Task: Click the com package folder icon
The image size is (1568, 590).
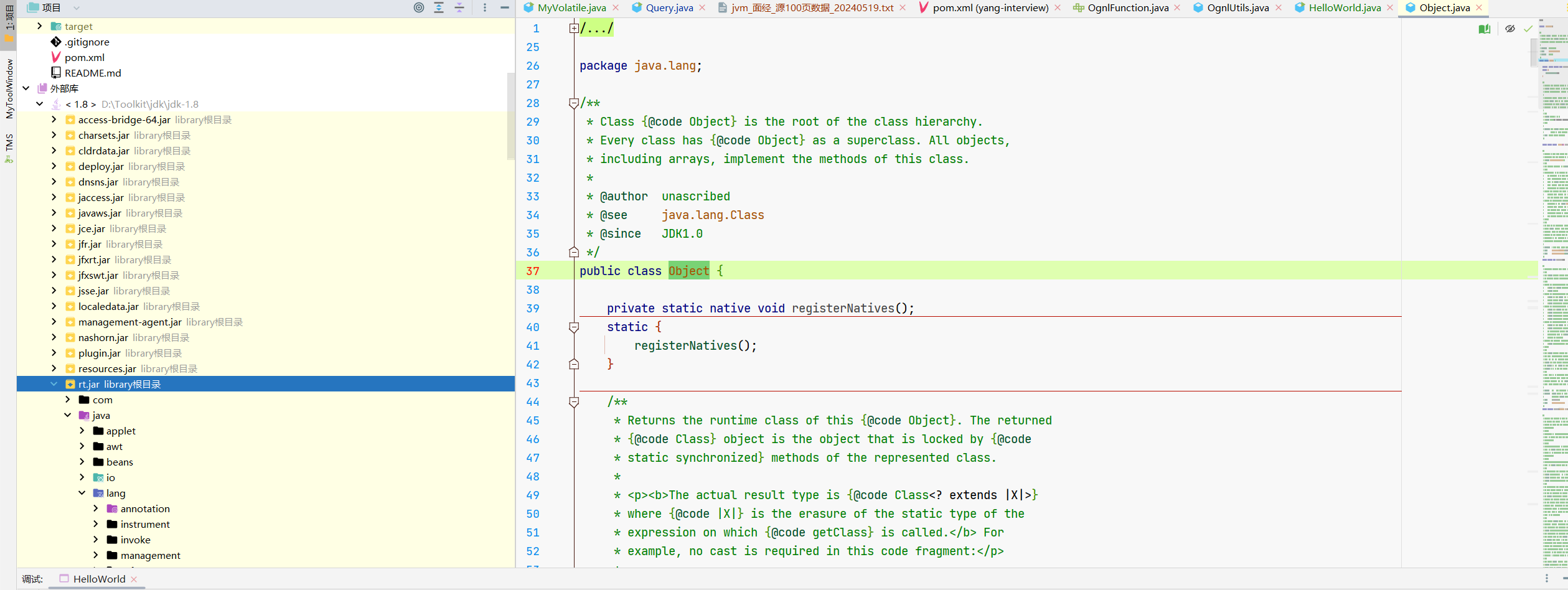Action: (84, 400)
